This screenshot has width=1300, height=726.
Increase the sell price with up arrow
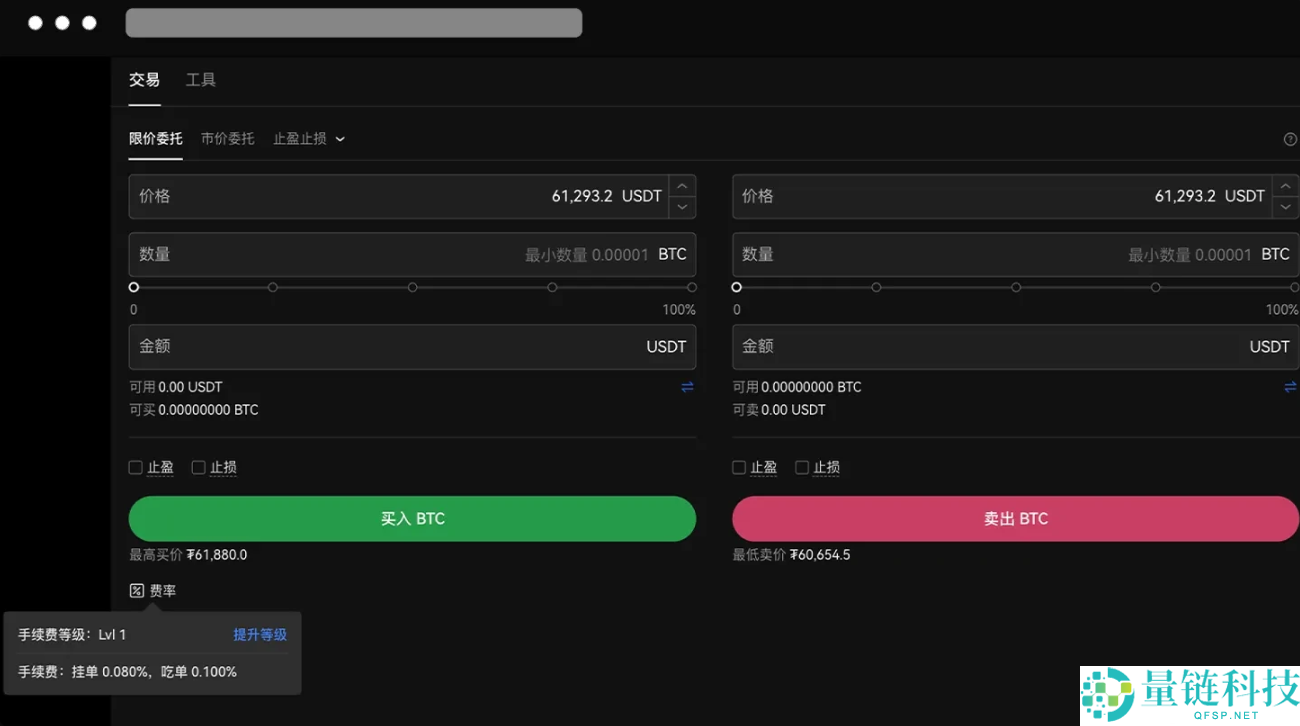click(1285, 186)
